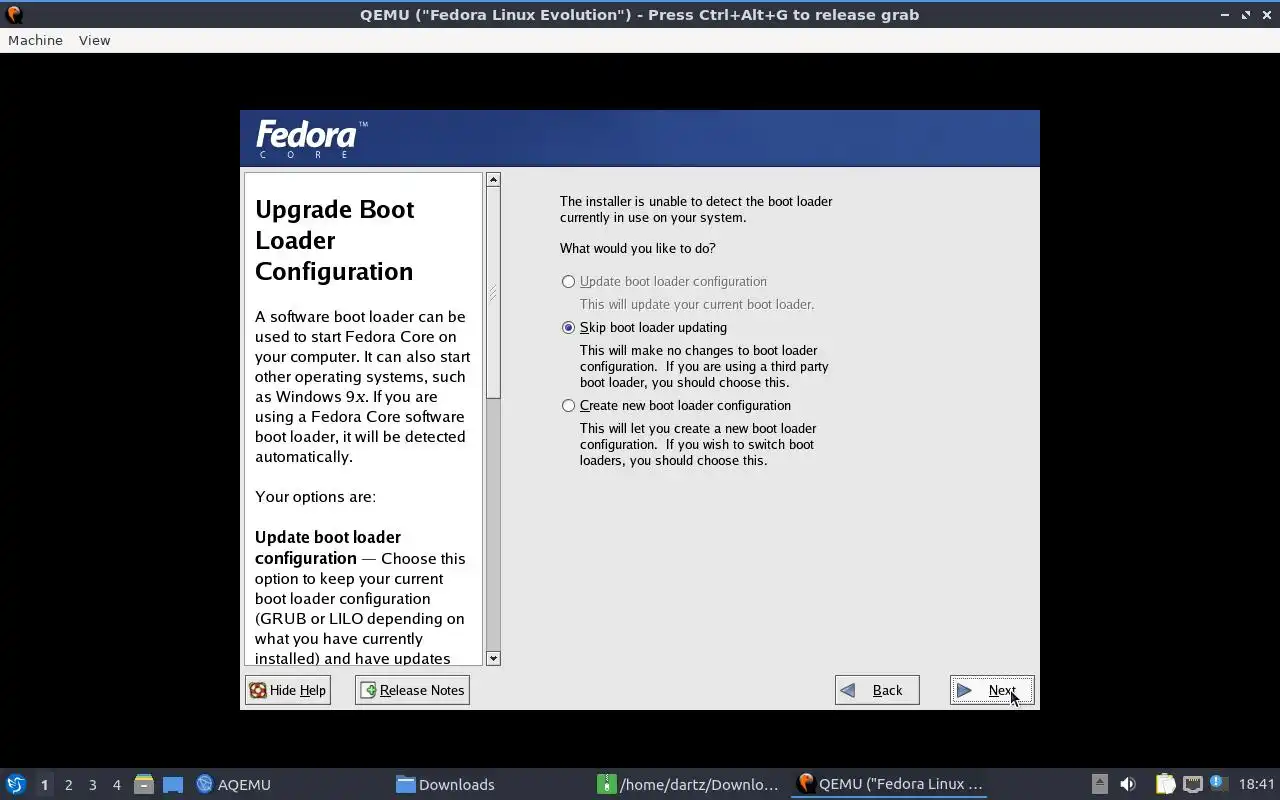Select Skip boot loader updating radio
Viewport: 1280px width, 800px height.
568,327
